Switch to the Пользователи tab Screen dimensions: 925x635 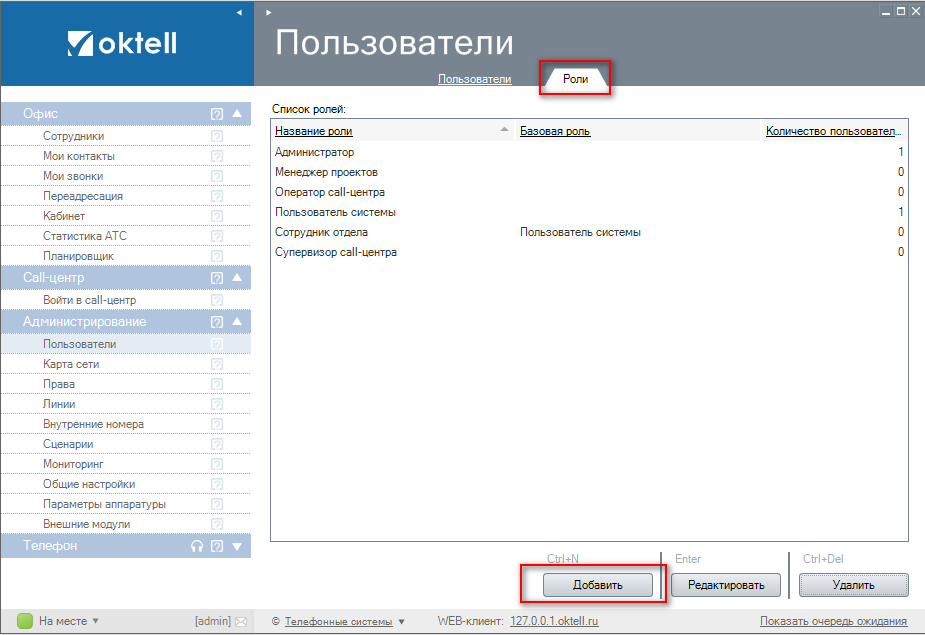pyautogui.click(x=474, y=79)
